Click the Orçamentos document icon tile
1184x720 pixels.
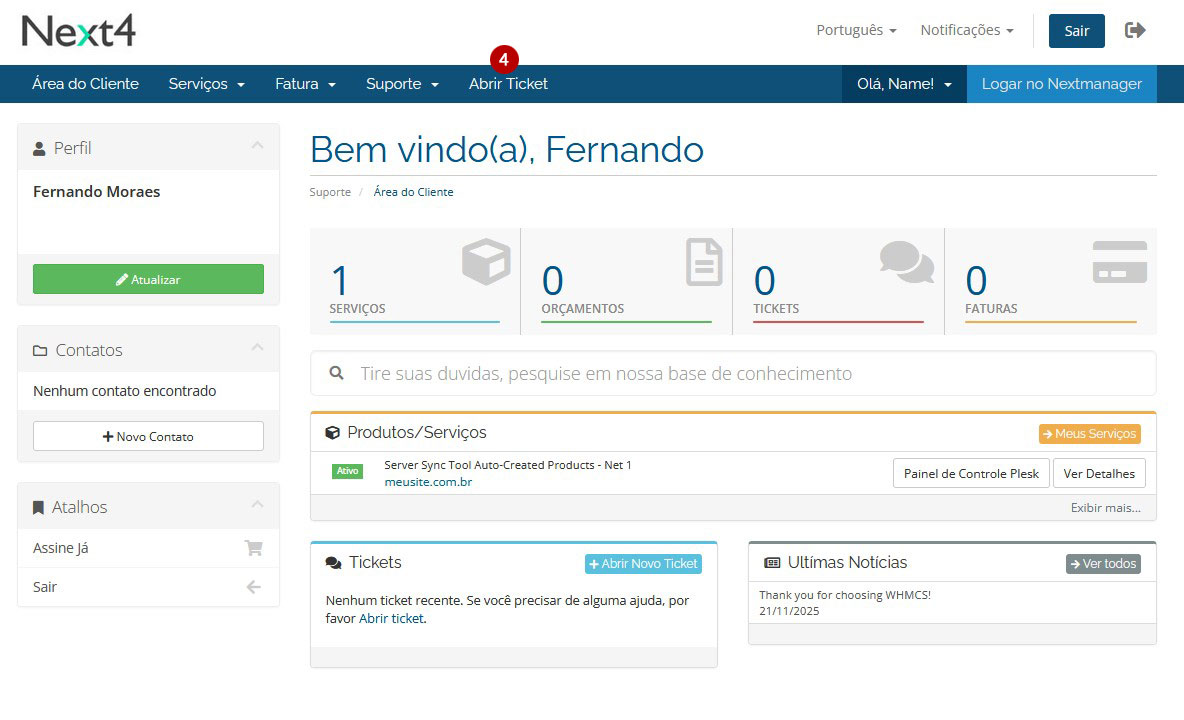click(704, 262)
